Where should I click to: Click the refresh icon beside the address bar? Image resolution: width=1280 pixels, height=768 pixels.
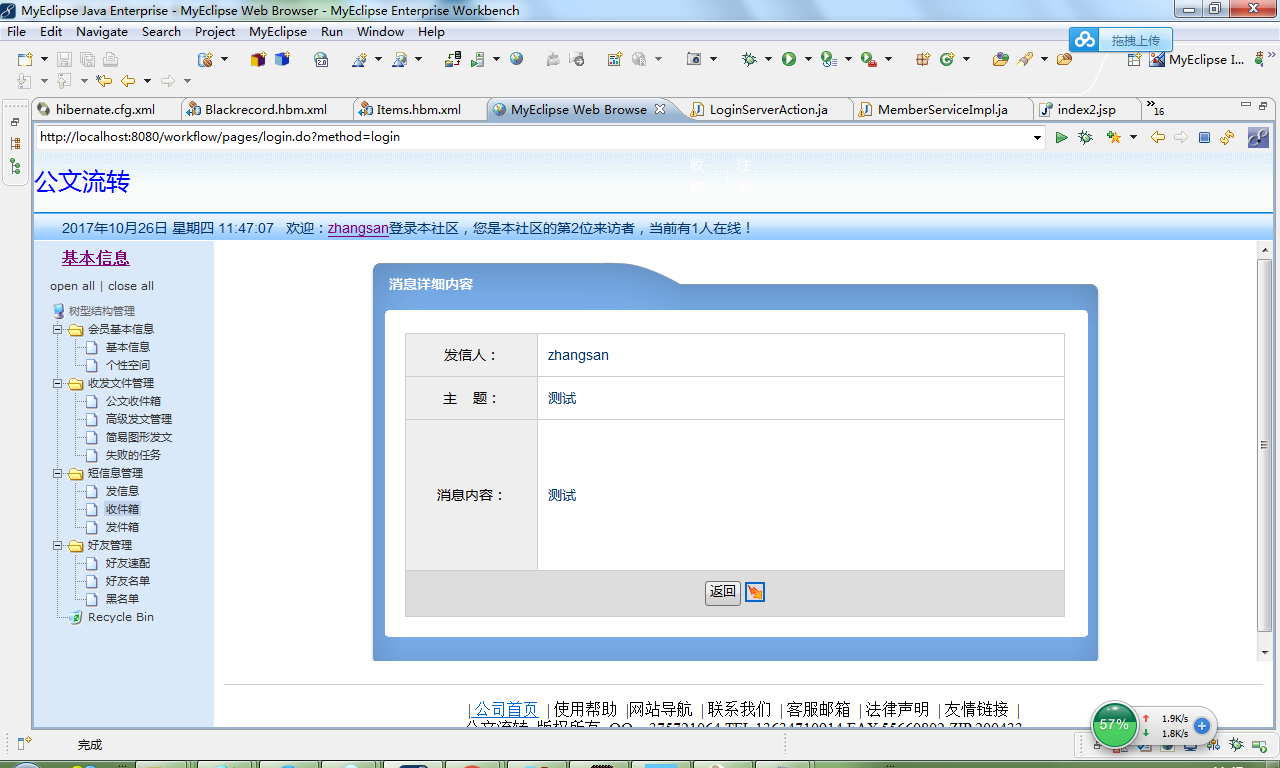1226,137
